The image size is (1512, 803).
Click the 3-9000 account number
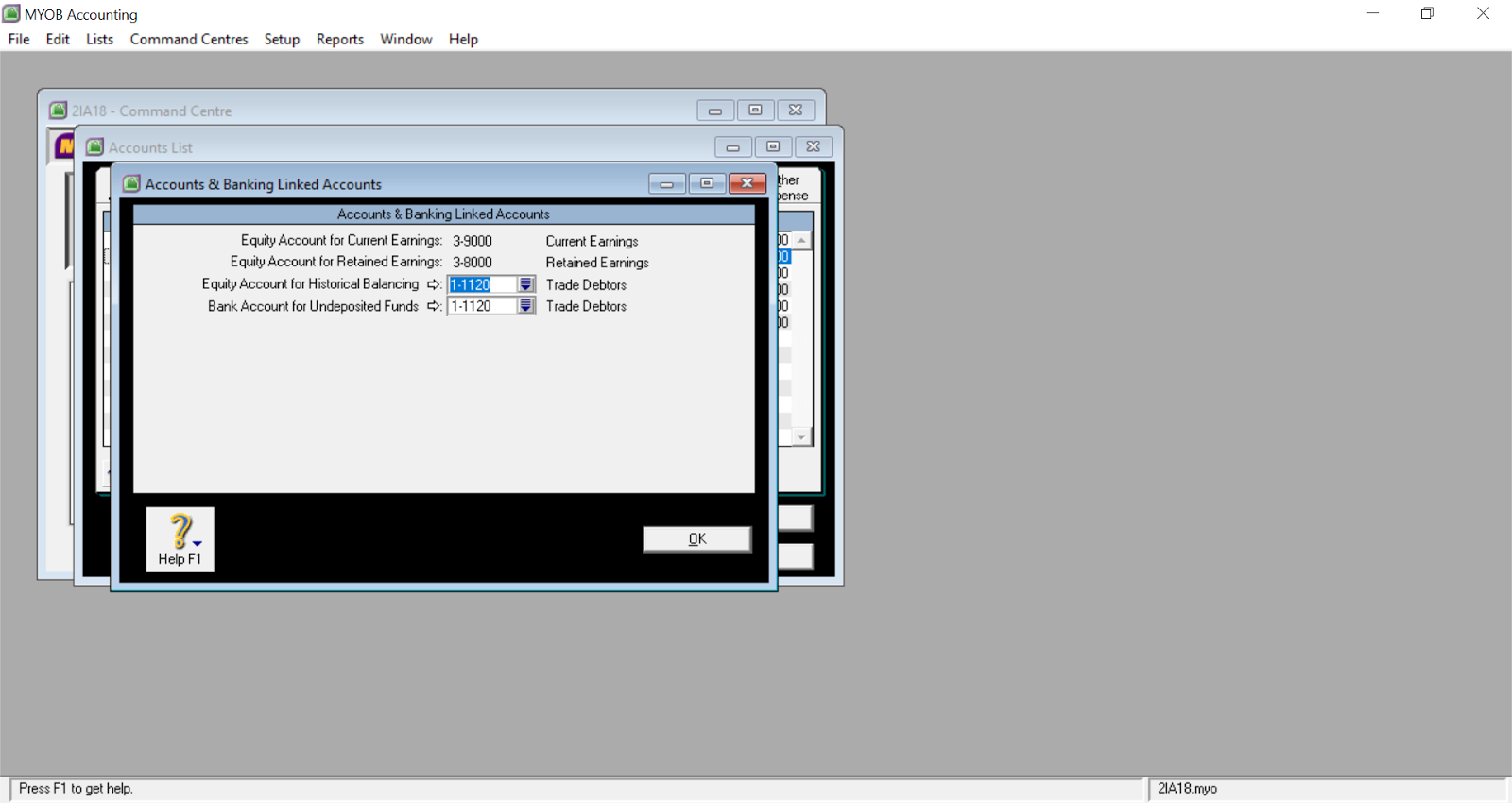[472, 241]
